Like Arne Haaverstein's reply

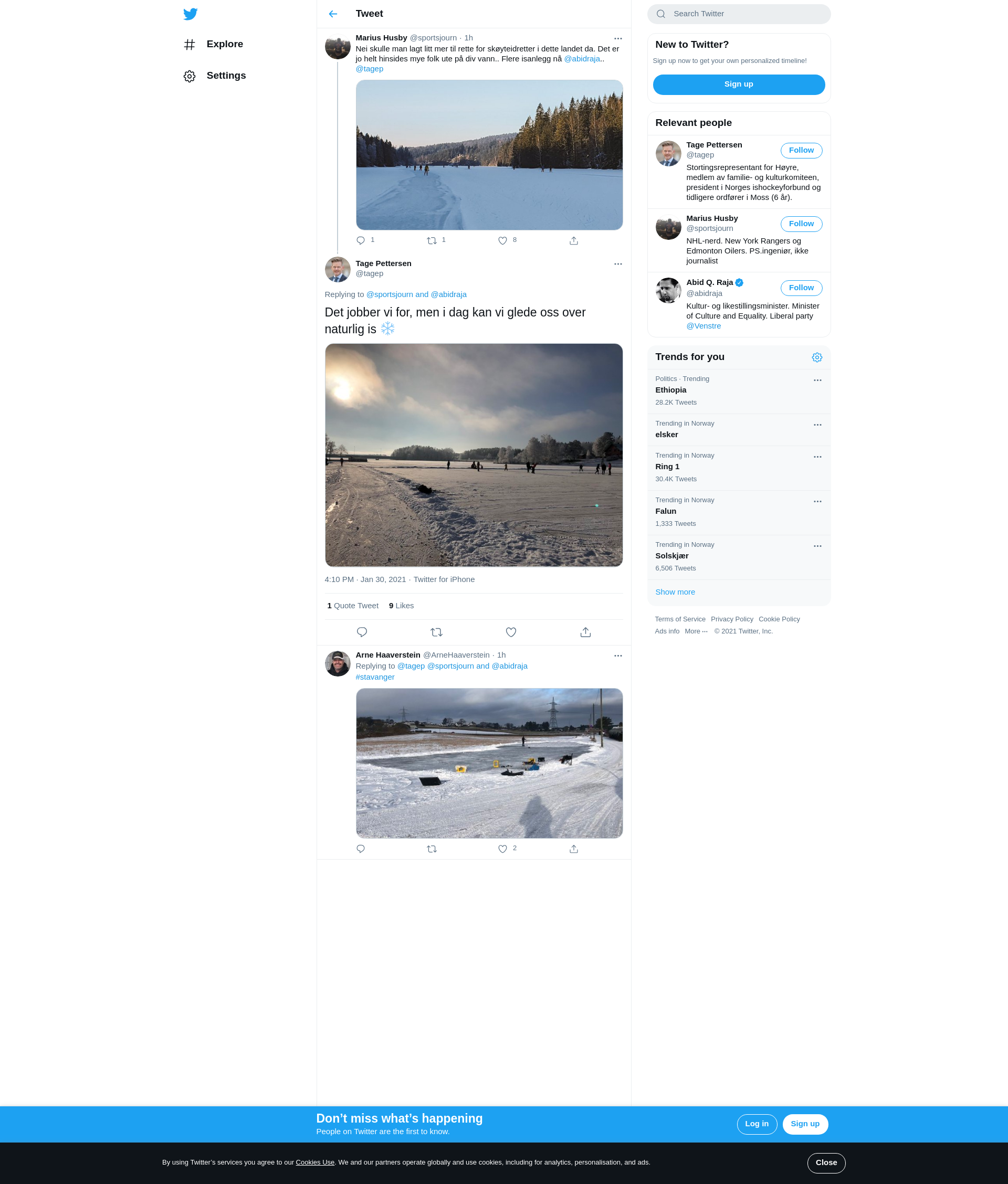(503, 849)
